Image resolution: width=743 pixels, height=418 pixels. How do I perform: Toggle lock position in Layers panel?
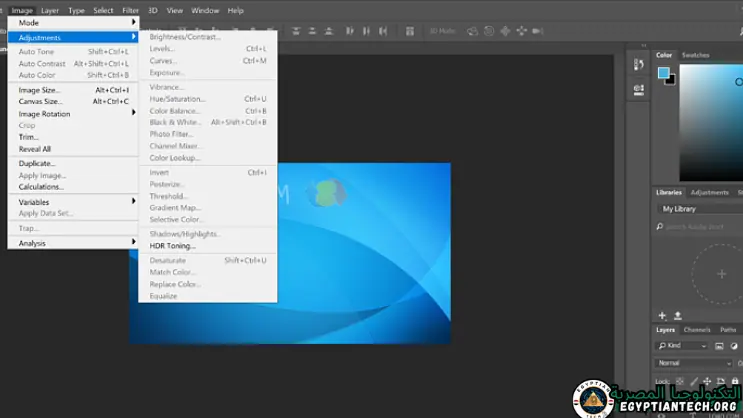coord(705,381)
